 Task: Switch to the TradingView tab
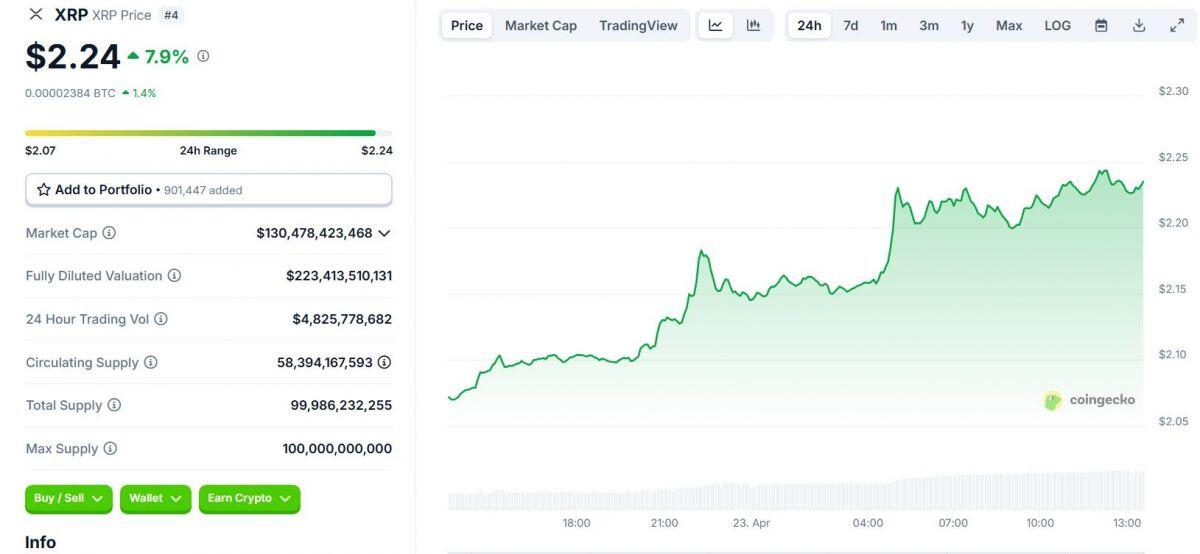click(638, 26)
